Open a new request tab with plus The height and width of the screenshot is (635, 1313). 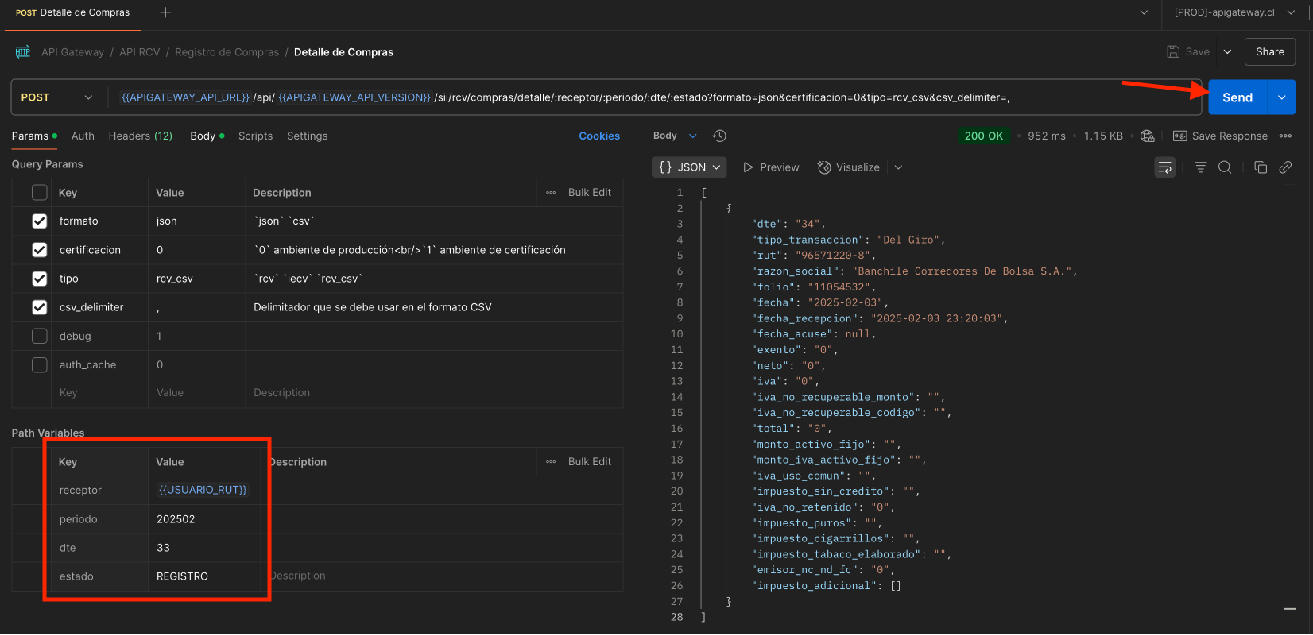pos(166,12)
